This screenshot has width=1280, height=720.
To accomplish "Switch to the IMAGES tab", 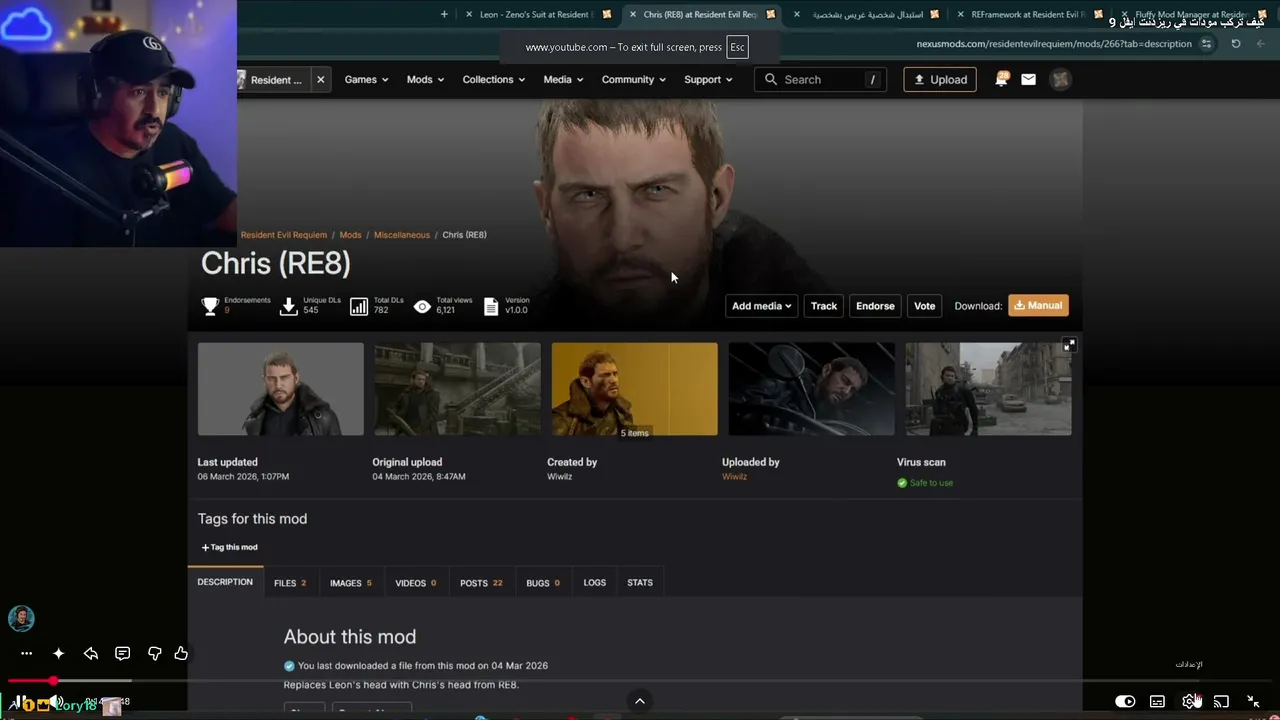I will point(351,583).
